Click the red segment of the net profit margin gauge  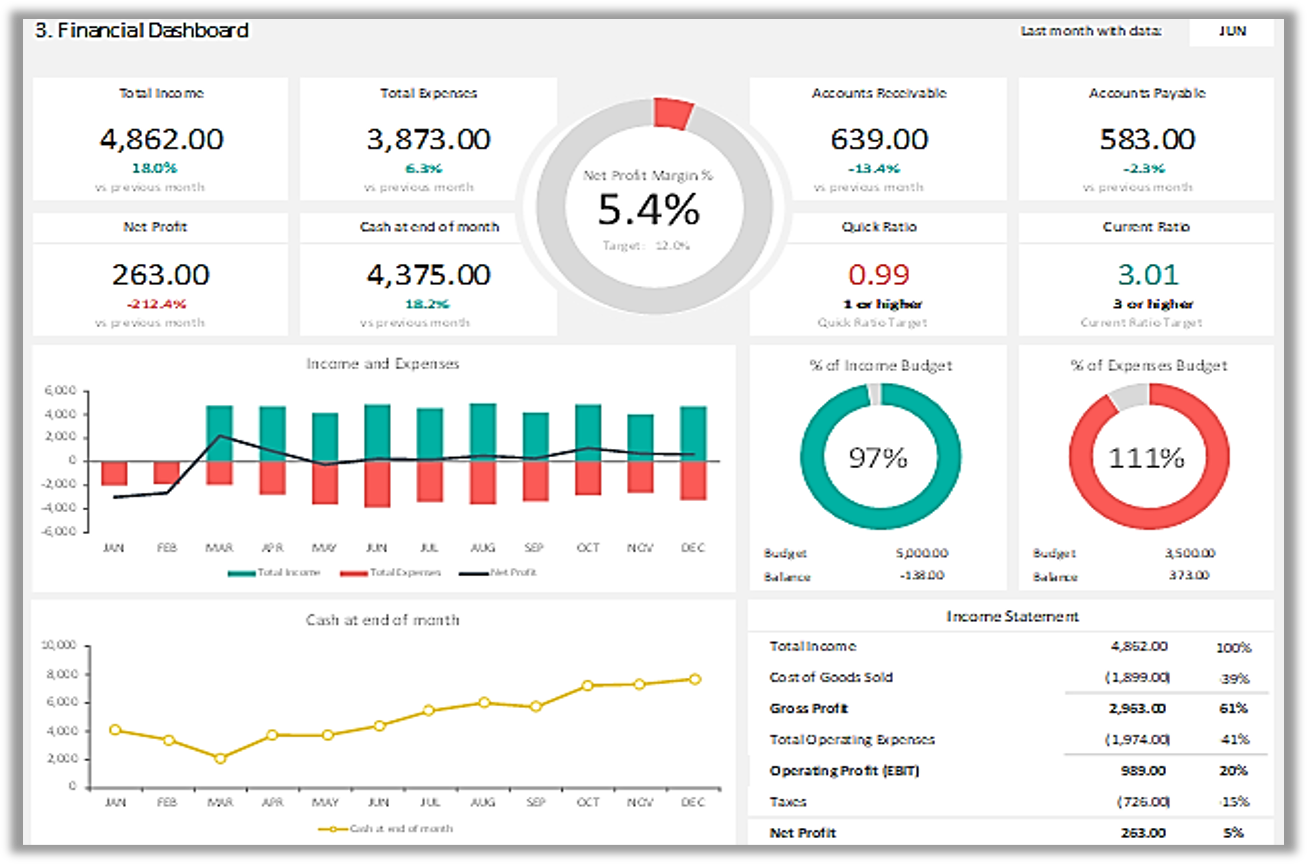[673, 113]
